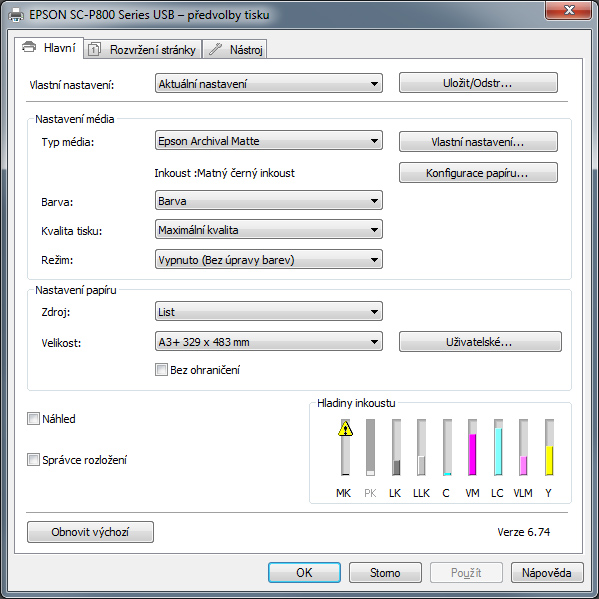Click the PK ink level bar
599x599 pixels.
(370, 447)
